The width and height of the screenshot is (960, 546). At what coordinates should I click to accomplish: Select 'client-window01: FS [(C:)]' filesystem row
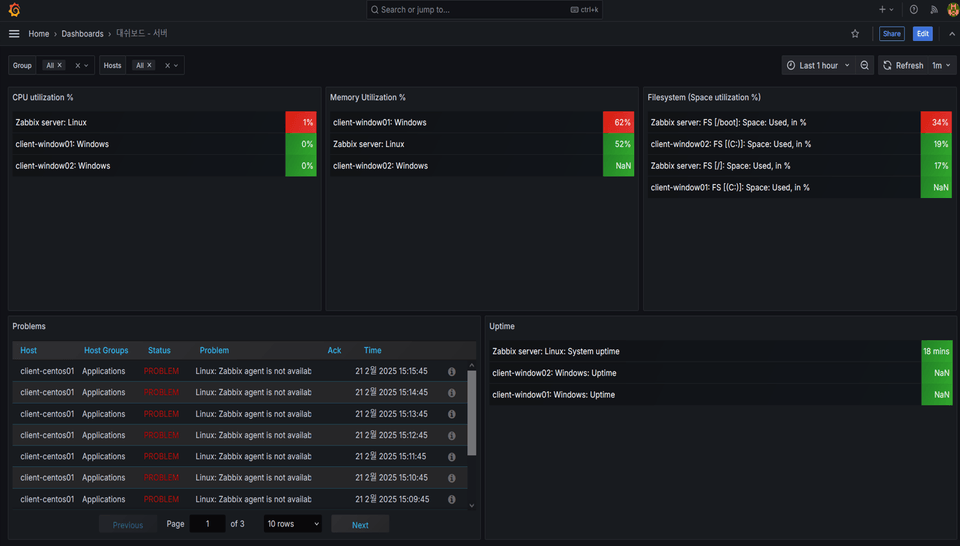800,187
